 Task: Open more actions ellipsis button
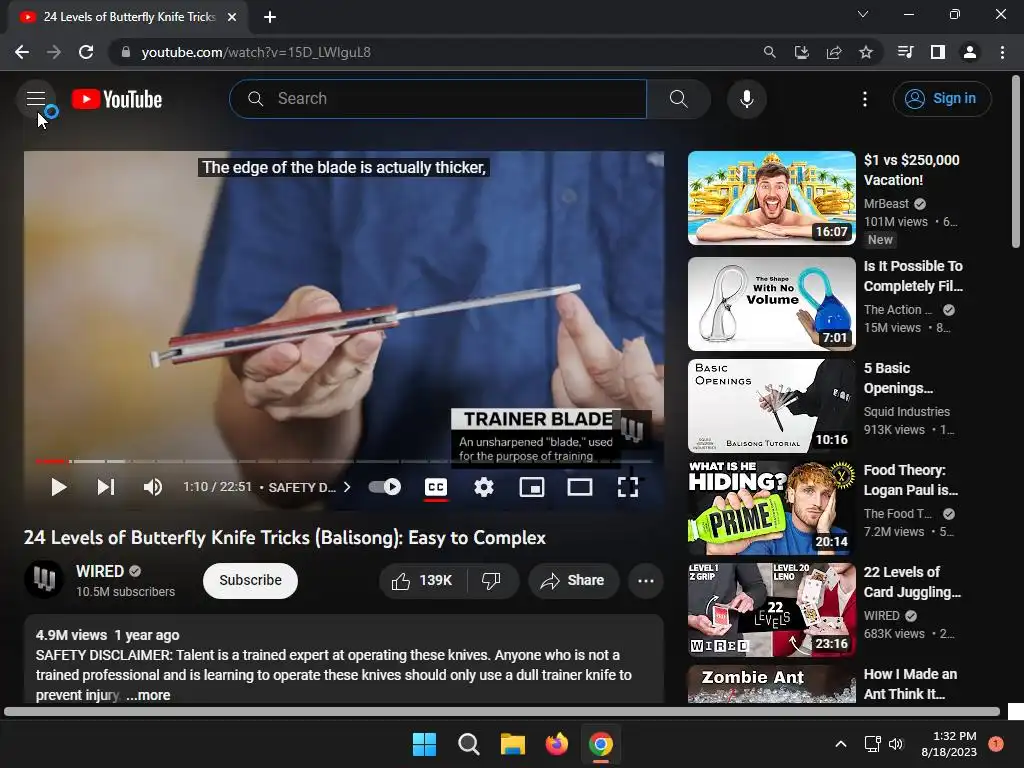pyautogui.click(x=646, y=581)
